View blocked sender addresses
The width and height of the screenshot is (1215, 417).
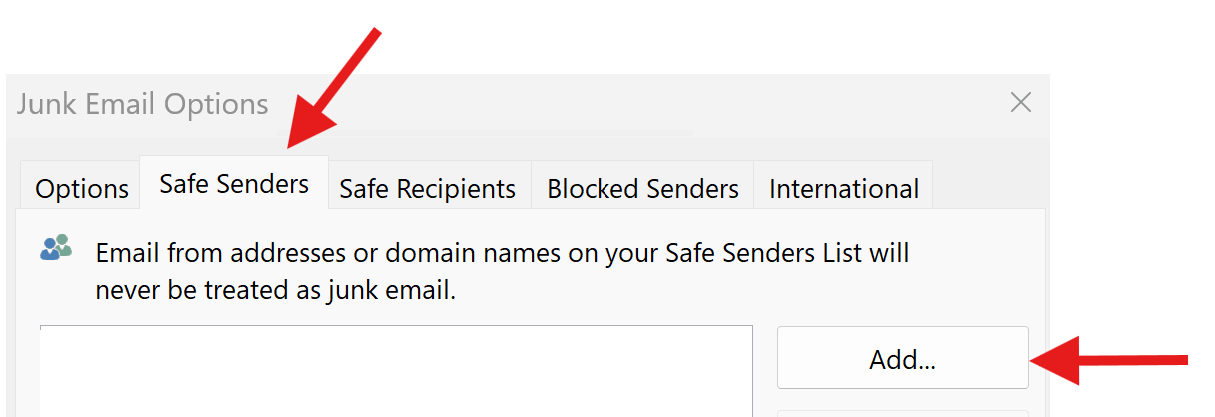pyautogui.click(x=643, y=189)
